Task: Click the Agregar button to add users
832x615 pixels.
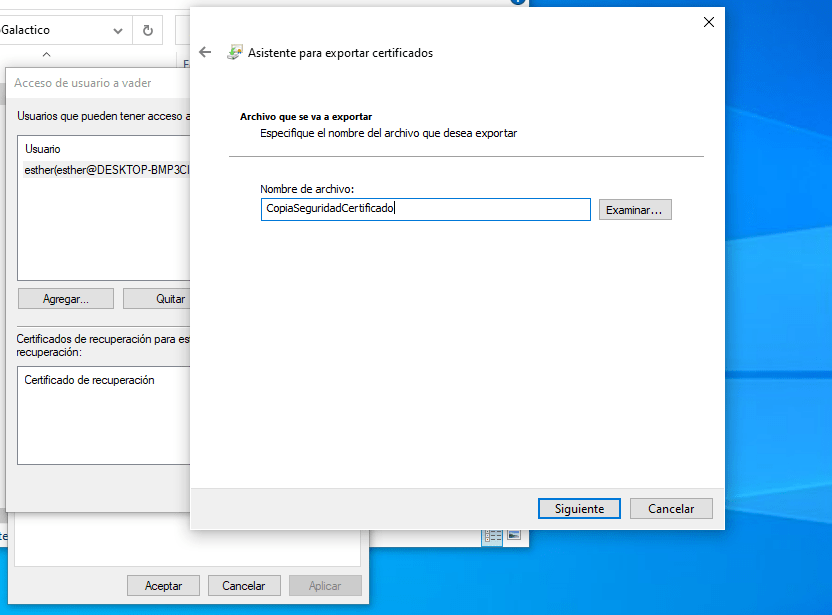Action: click(x=65, y=298)
